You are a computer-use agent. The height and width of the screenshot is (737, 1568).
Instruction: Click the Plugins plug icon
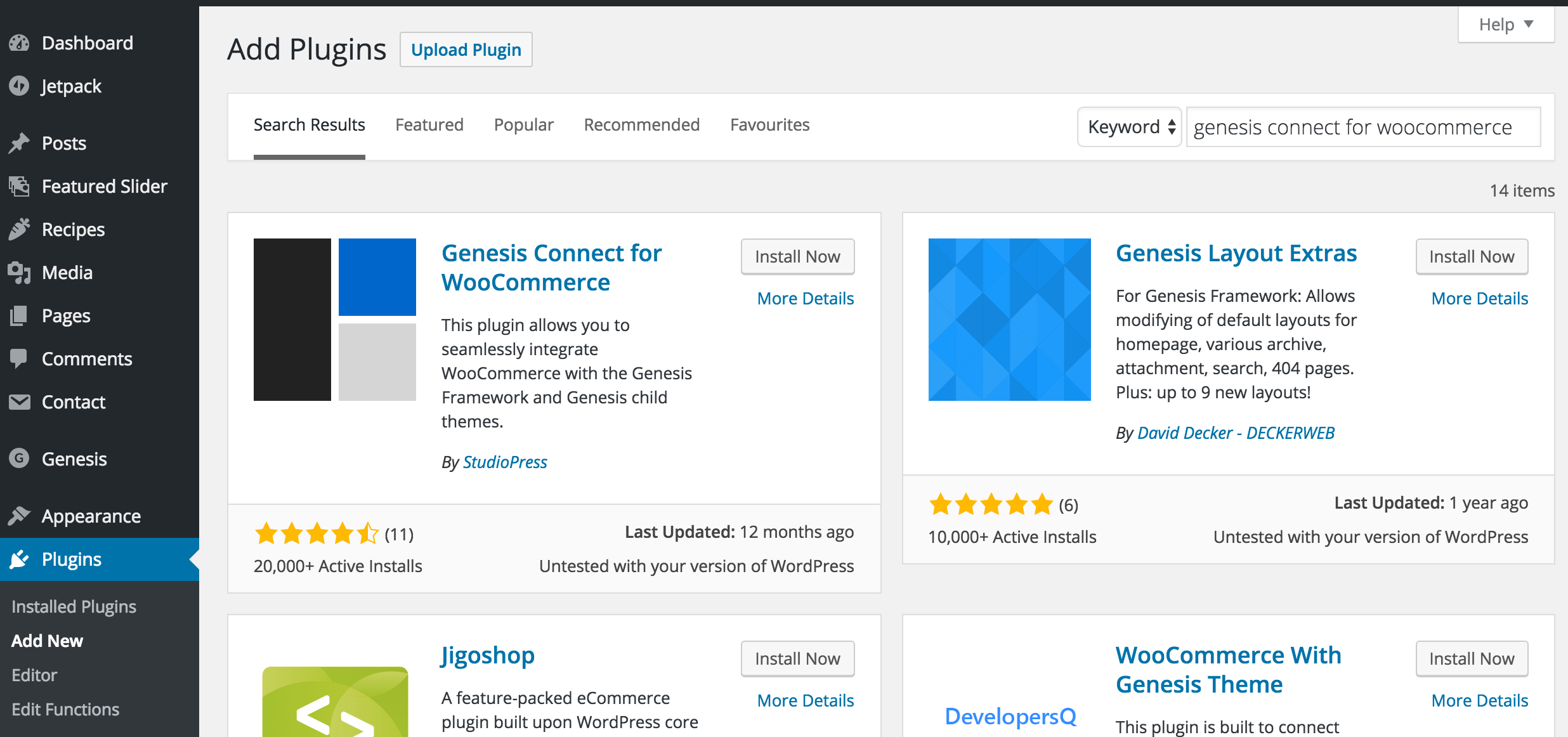tap(19, 559)
